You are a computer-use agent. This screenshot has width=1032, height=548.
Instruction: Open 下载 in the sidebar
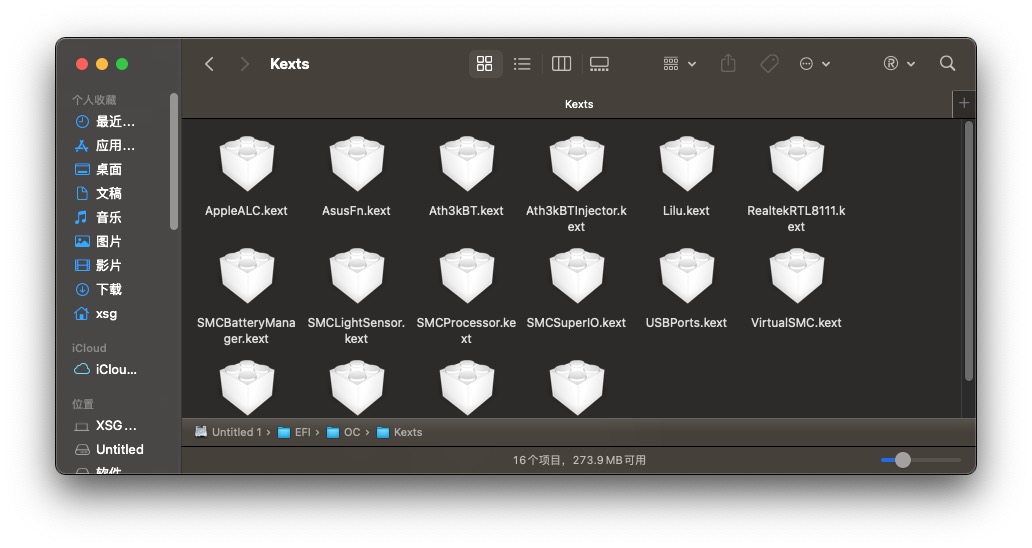(108, 289)
